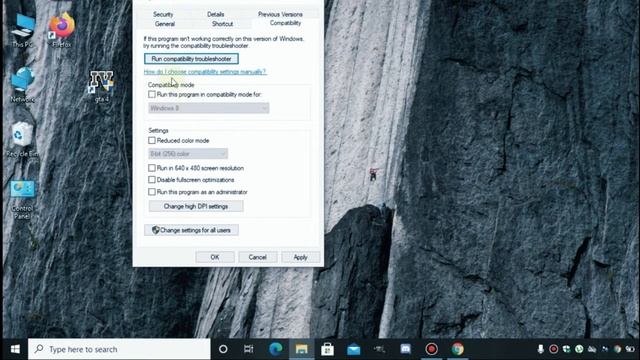Open the Firefox desktop shortcut
640x360 pixels.
[x=62, y=30]
